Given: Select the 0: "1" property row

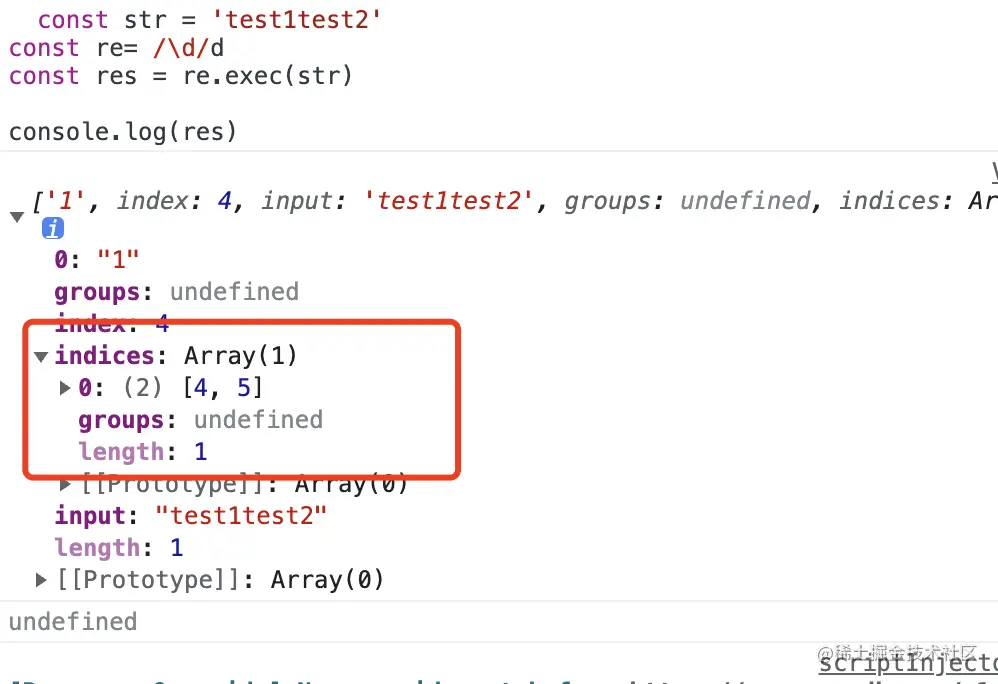Looking at the screenshot, I should point(96,260).
